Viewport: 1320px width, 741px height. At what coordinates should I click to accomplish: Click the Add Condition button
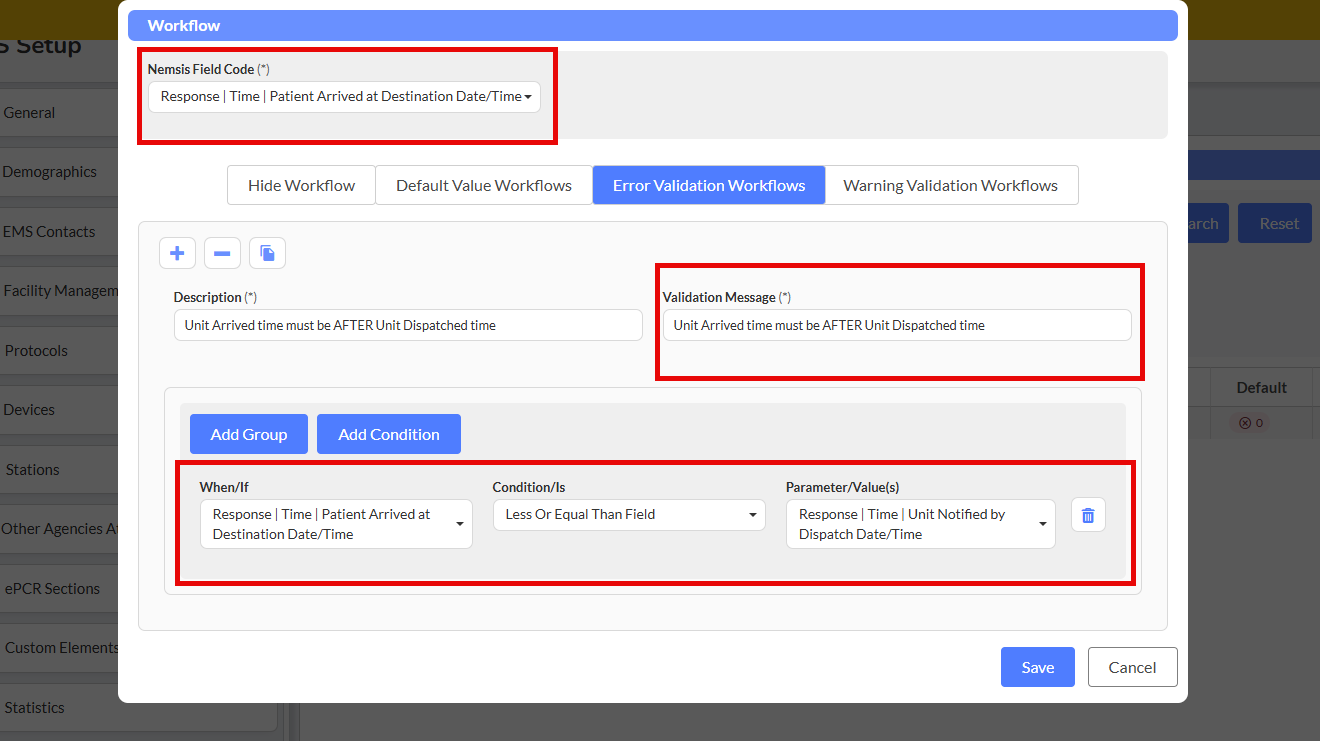click(389, 434)
